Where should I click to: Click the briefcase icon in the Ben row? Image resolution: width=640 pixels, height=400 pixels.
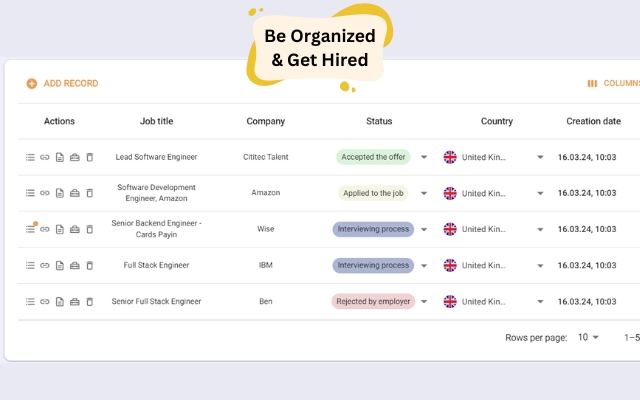75,302
